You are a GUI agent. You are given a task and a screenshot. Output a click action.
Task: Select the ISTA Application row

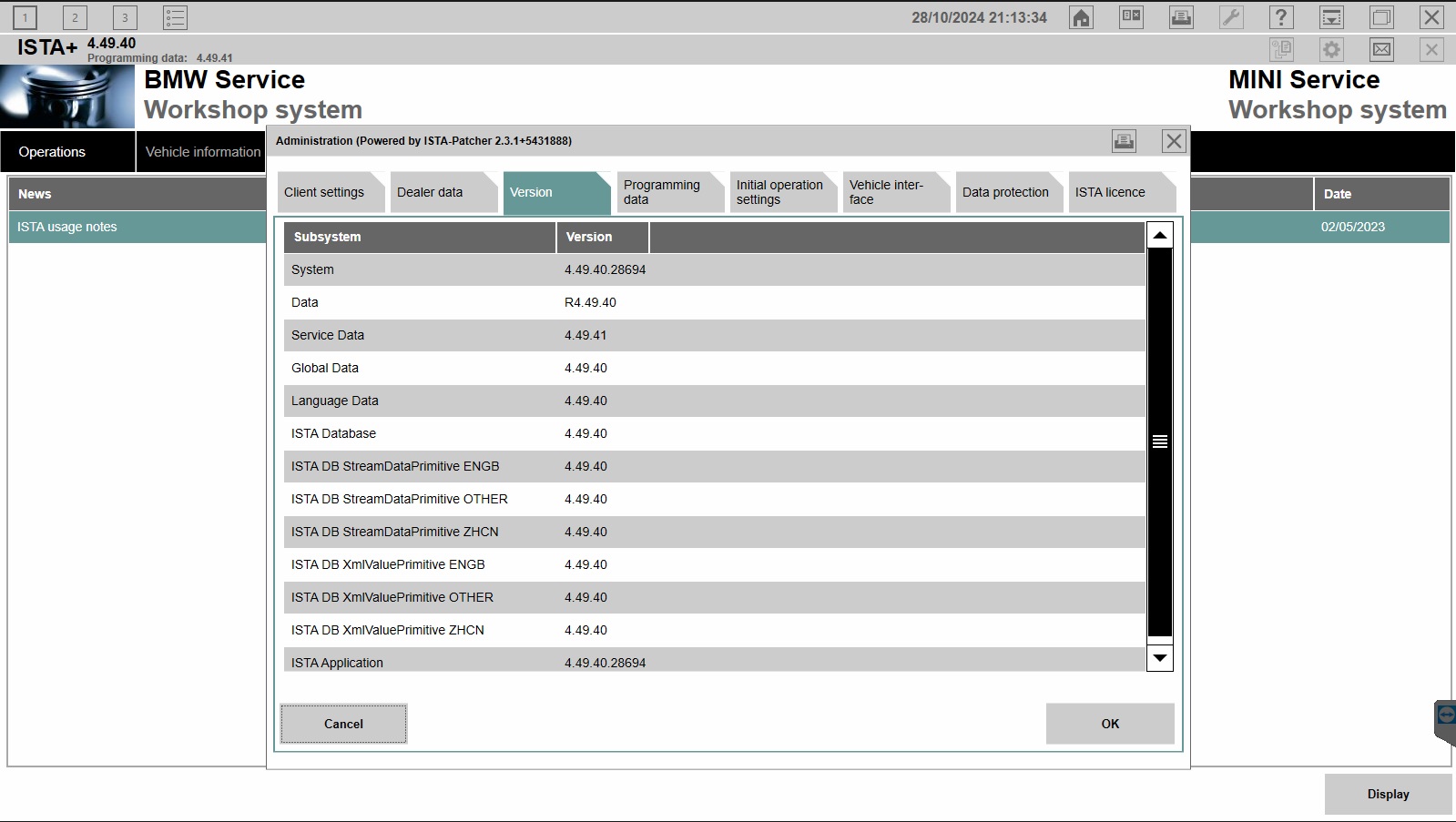(714, 660)
